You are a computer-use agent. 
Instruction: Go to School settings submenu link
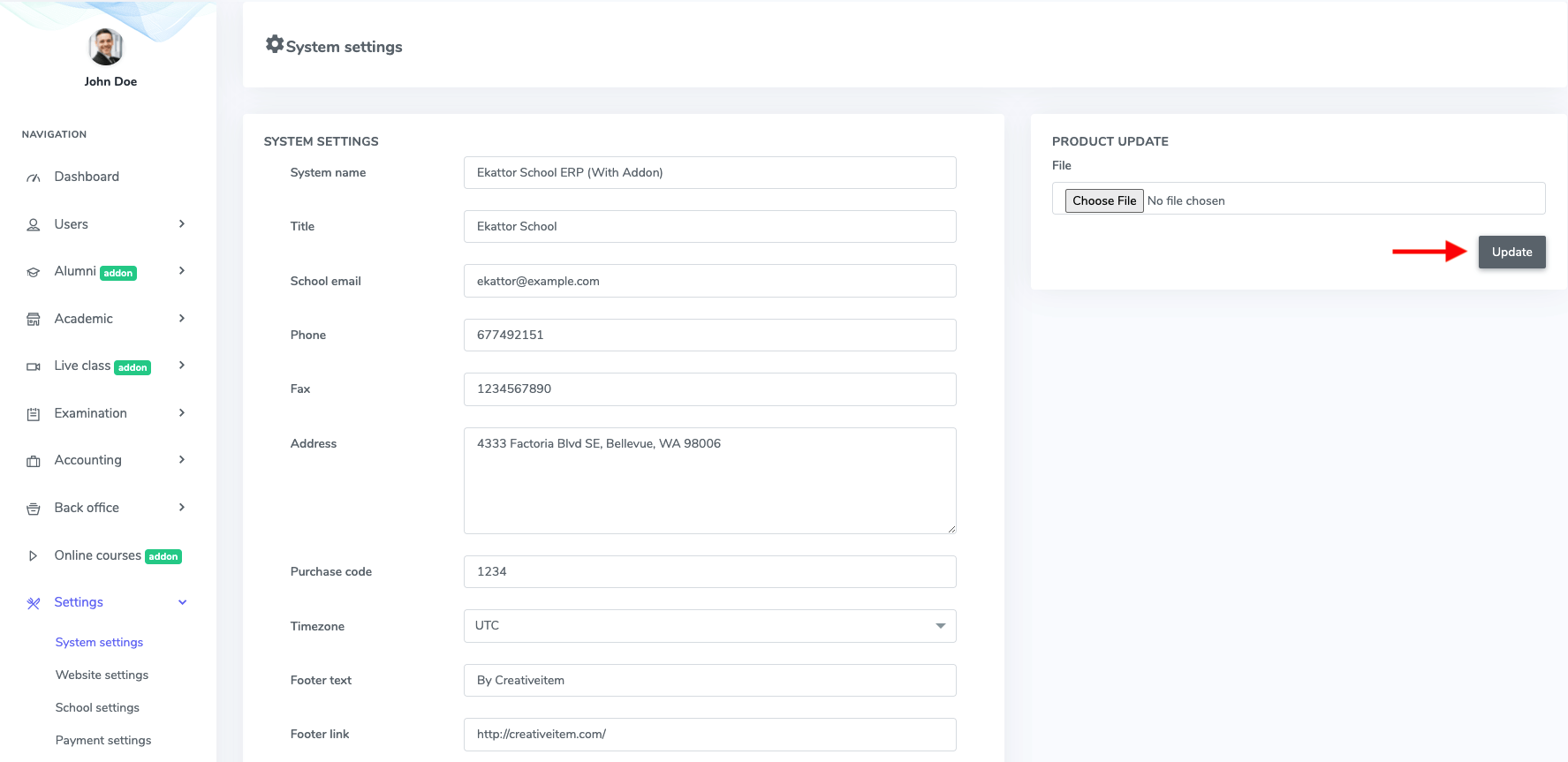[x=97, y=708]
